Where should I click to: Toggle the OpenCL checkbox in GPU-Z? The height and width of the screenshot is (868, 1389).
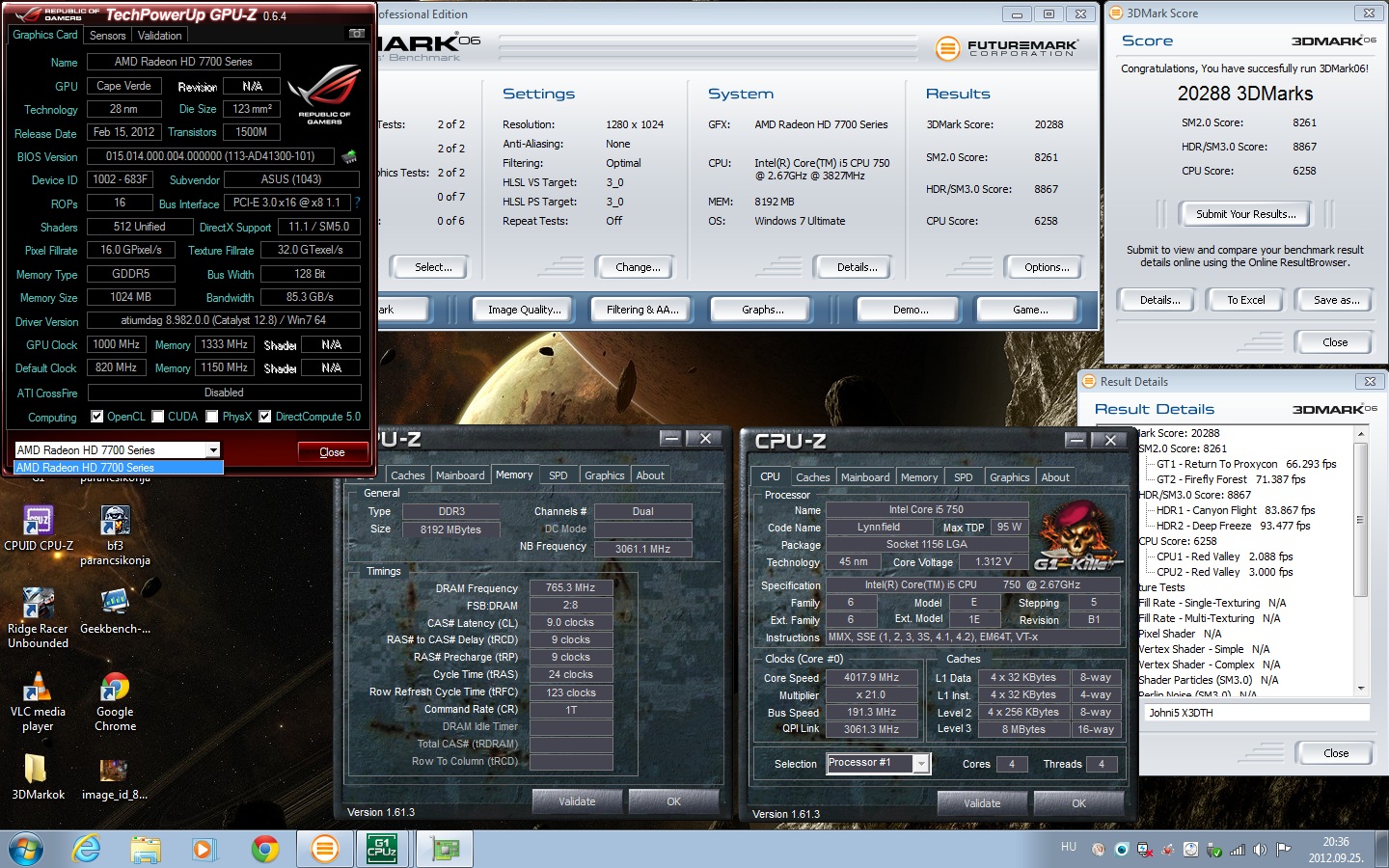pyautogui.click(x=96, y=417)
